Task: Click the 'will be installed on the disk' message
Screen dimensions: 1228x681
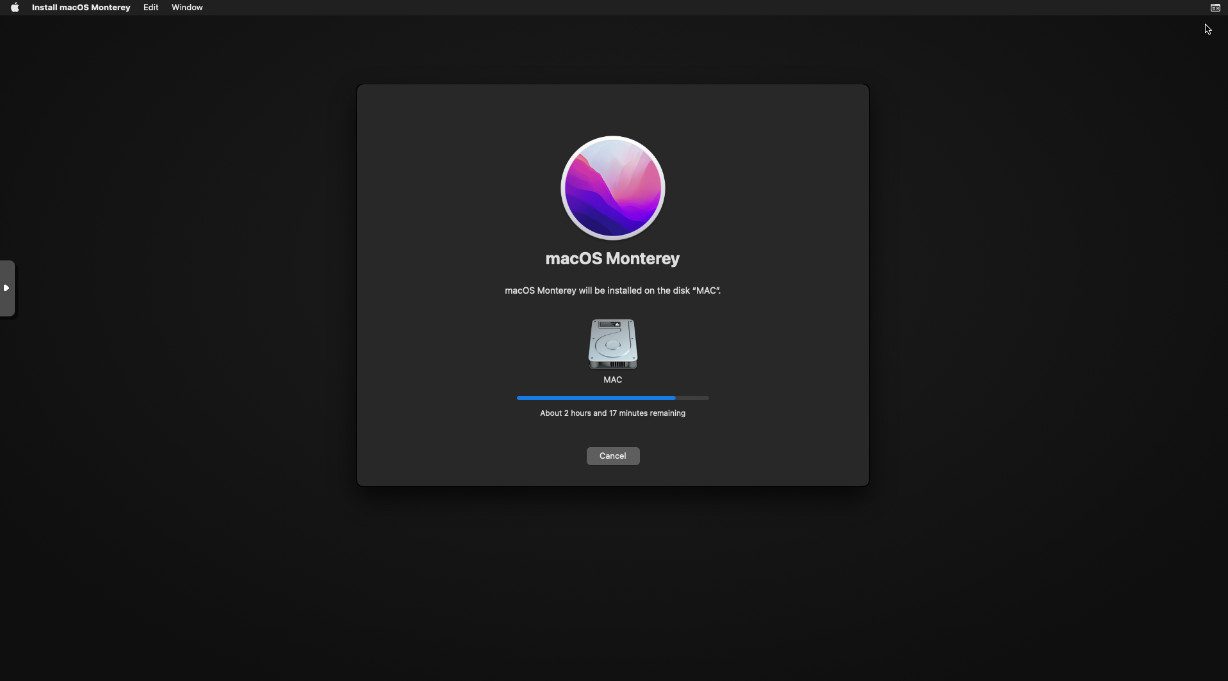Action: click(613, 291)
